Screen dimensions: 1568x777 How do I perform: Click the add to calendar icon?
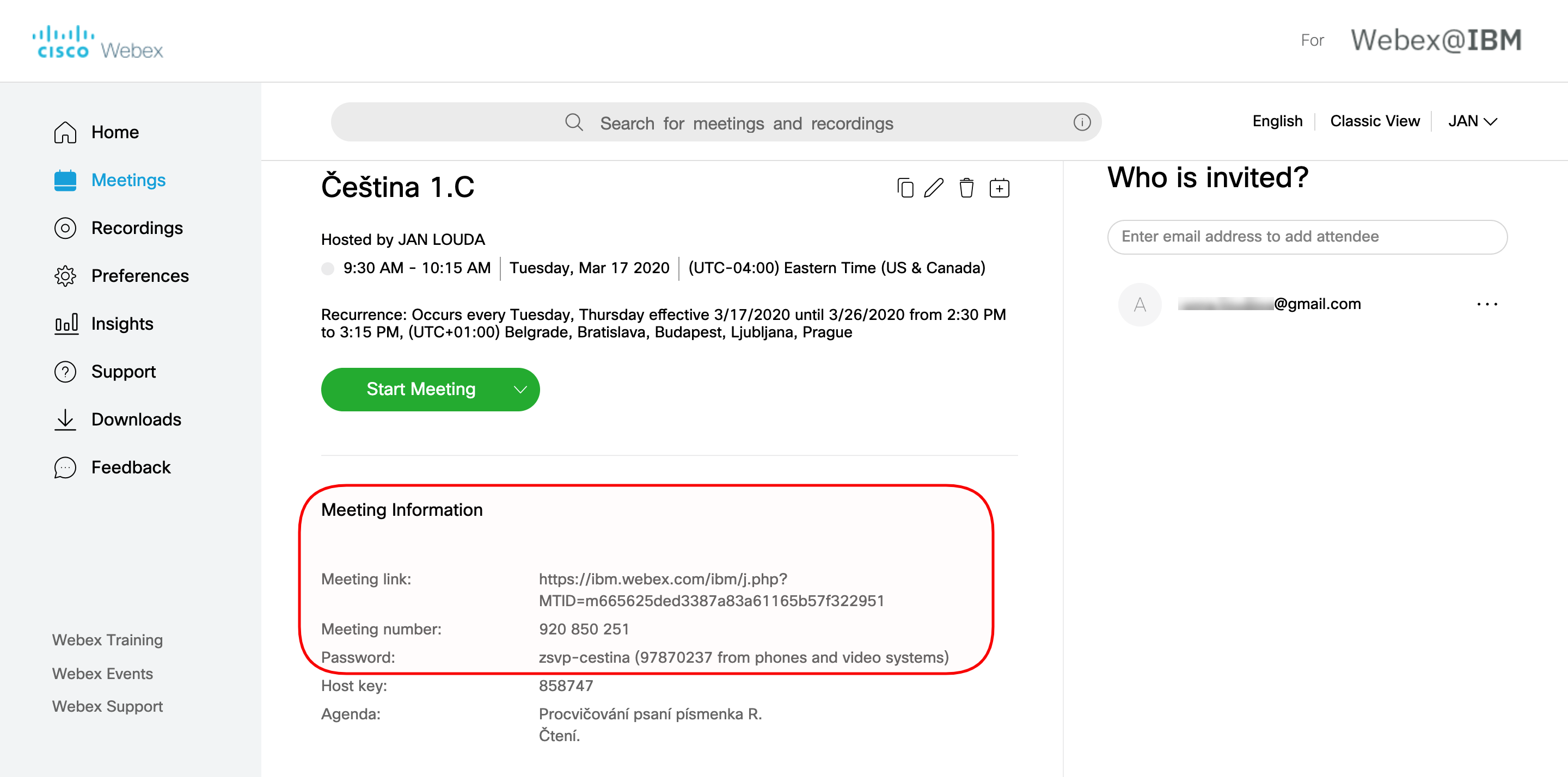pos(999,188)
